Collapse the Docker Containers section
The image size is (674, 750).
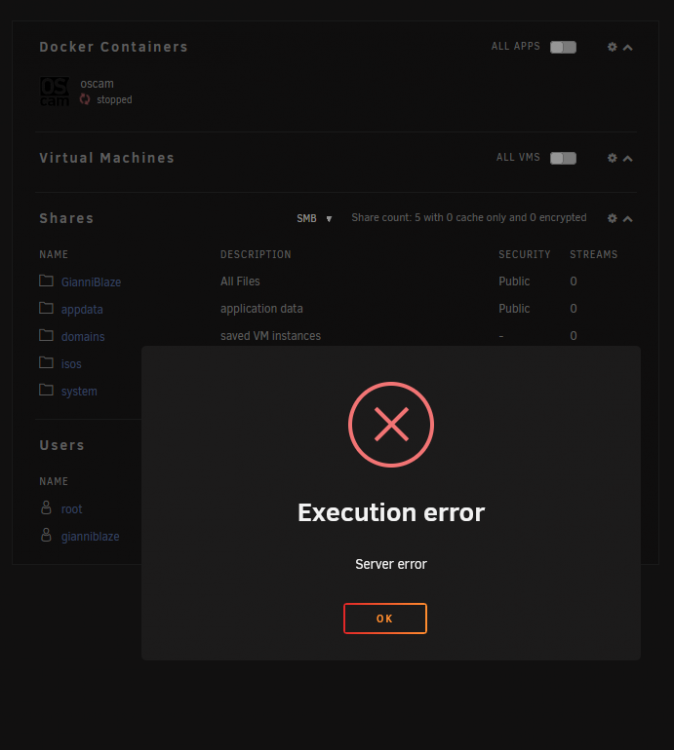(628, 47)
